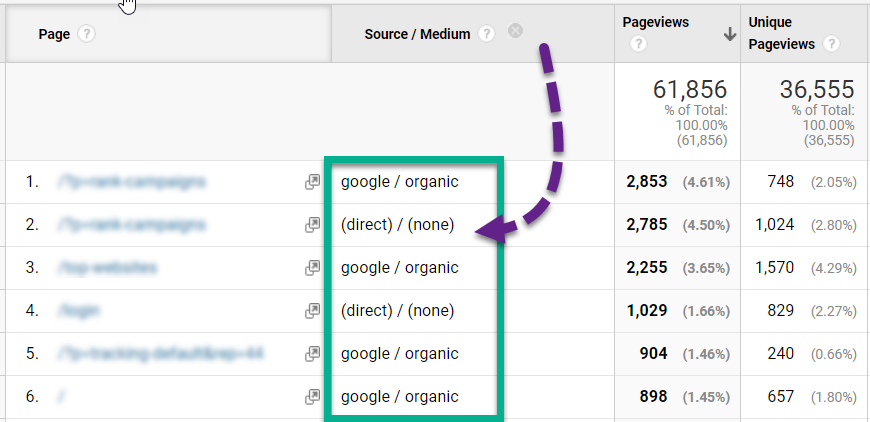Open the blurred page link in row 3
The height and width of the screenshot is (422, 870).
[107, 268]
